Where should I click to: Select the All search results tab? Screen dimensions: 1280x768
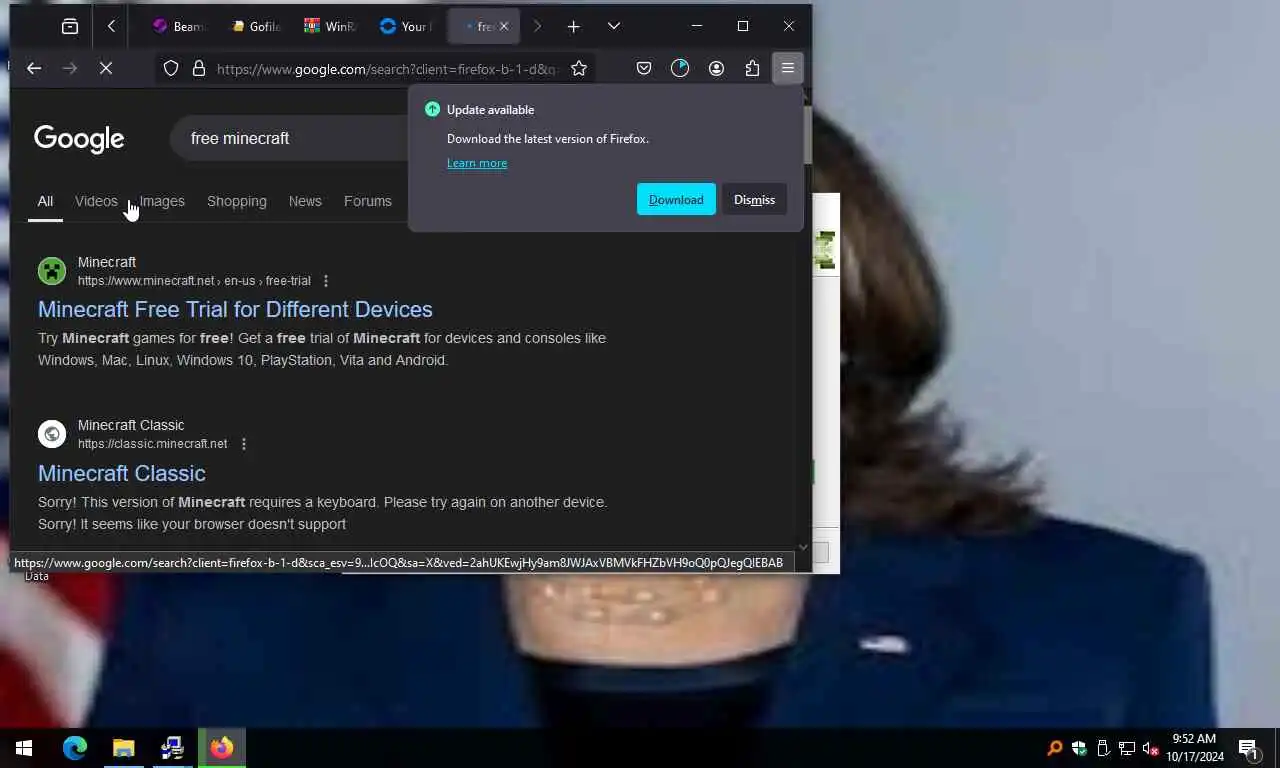click(45, 201)
